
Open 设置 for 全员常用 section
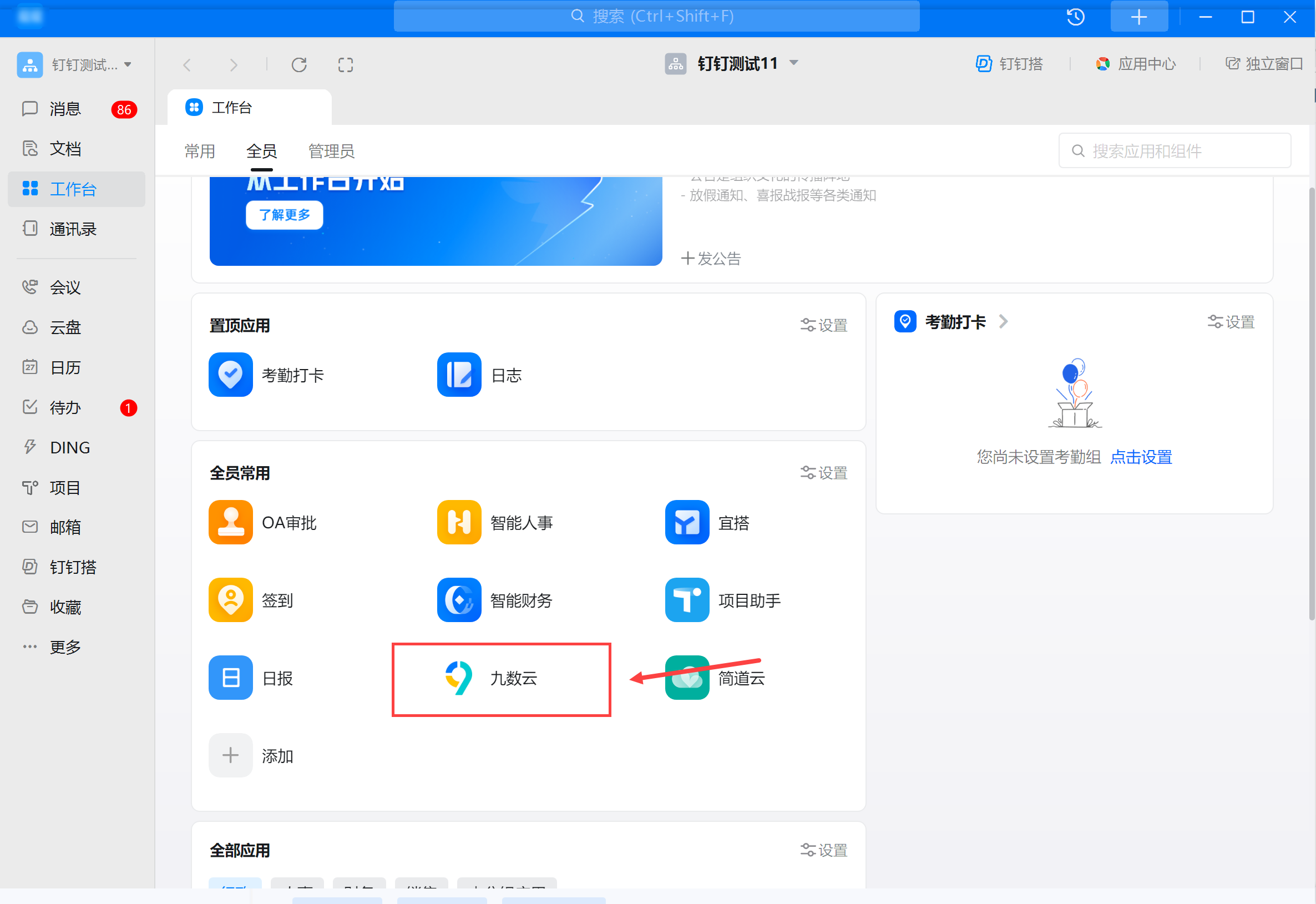[824, 473]
